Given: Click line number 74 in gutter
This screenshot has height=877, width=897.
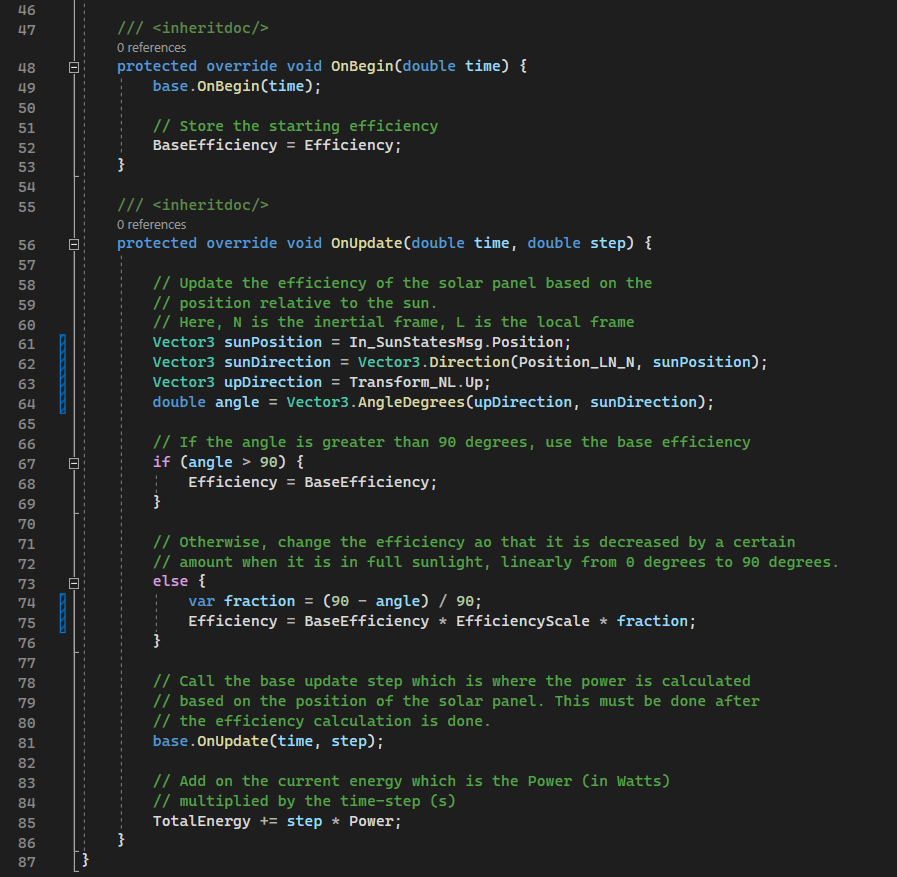Looking at the screenshot, I should [26, 603].
